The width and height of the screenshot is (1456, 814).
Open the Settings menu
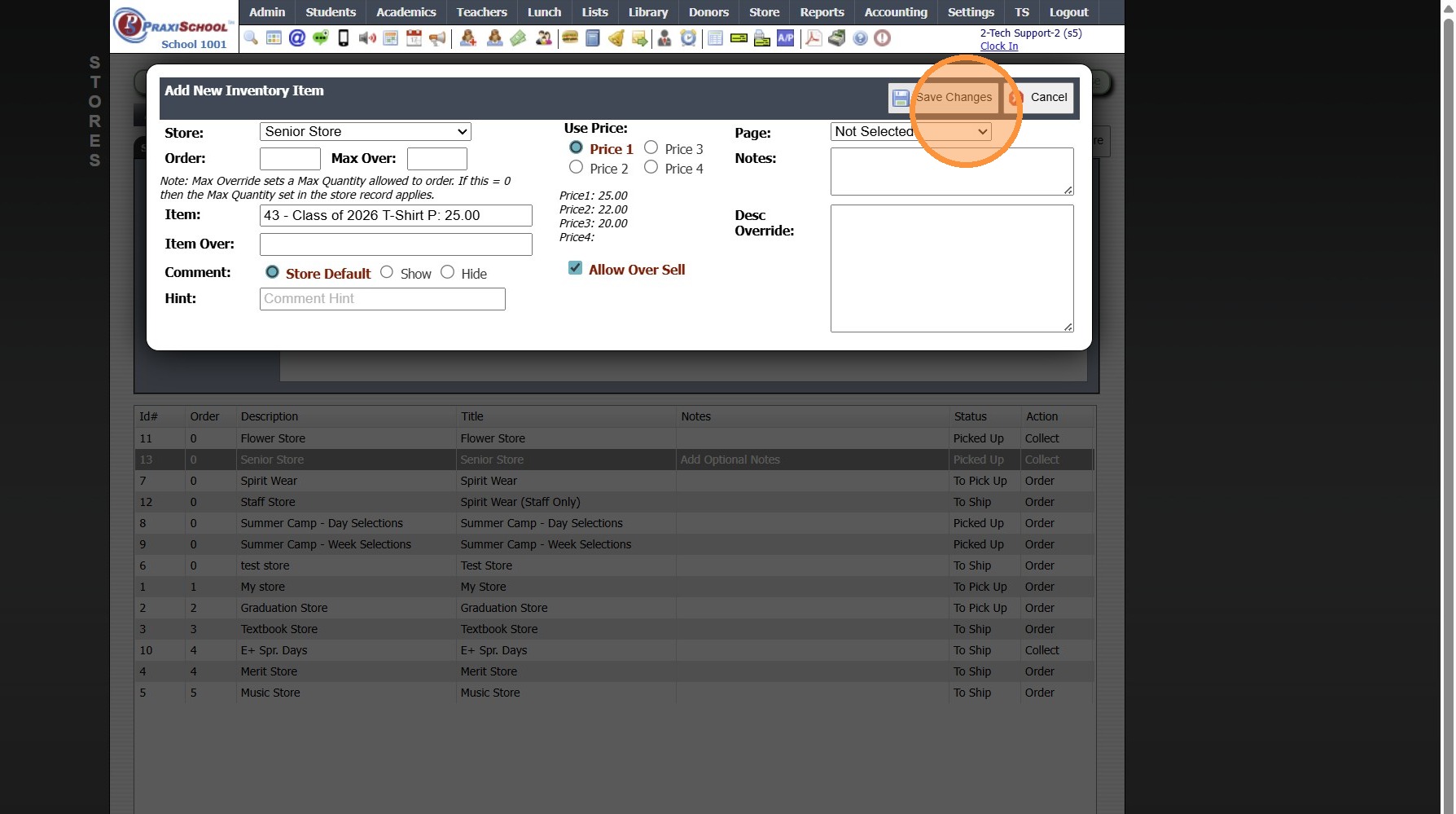point(971,12)
